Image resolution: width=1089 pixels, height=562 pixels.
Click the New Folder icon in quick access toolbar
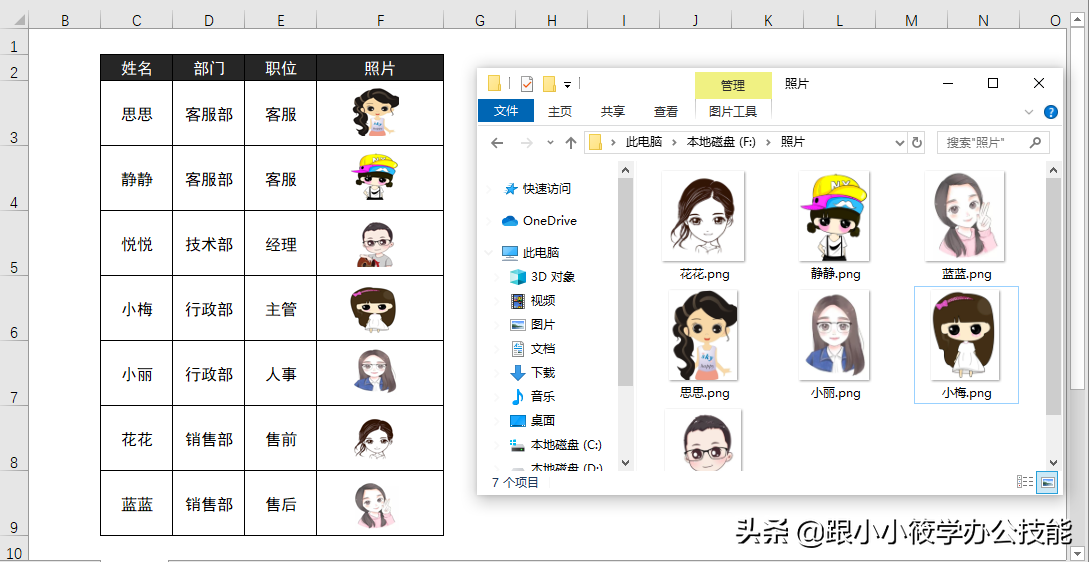click(549, 84)
